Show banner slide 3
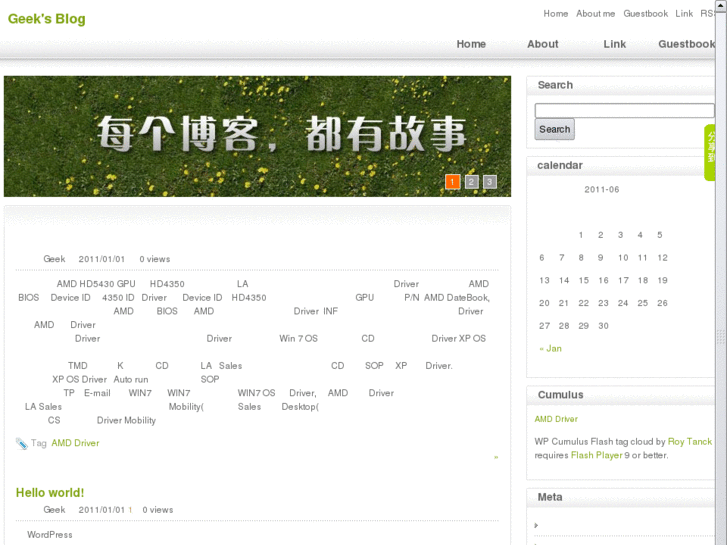This screenshot has width=727, height=545. click(x=490, y=182)
